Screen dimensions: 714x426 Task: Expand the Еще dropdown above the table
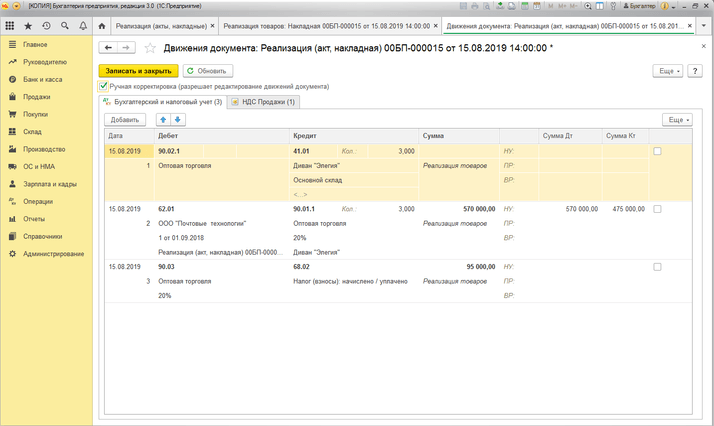coord(677,120)
